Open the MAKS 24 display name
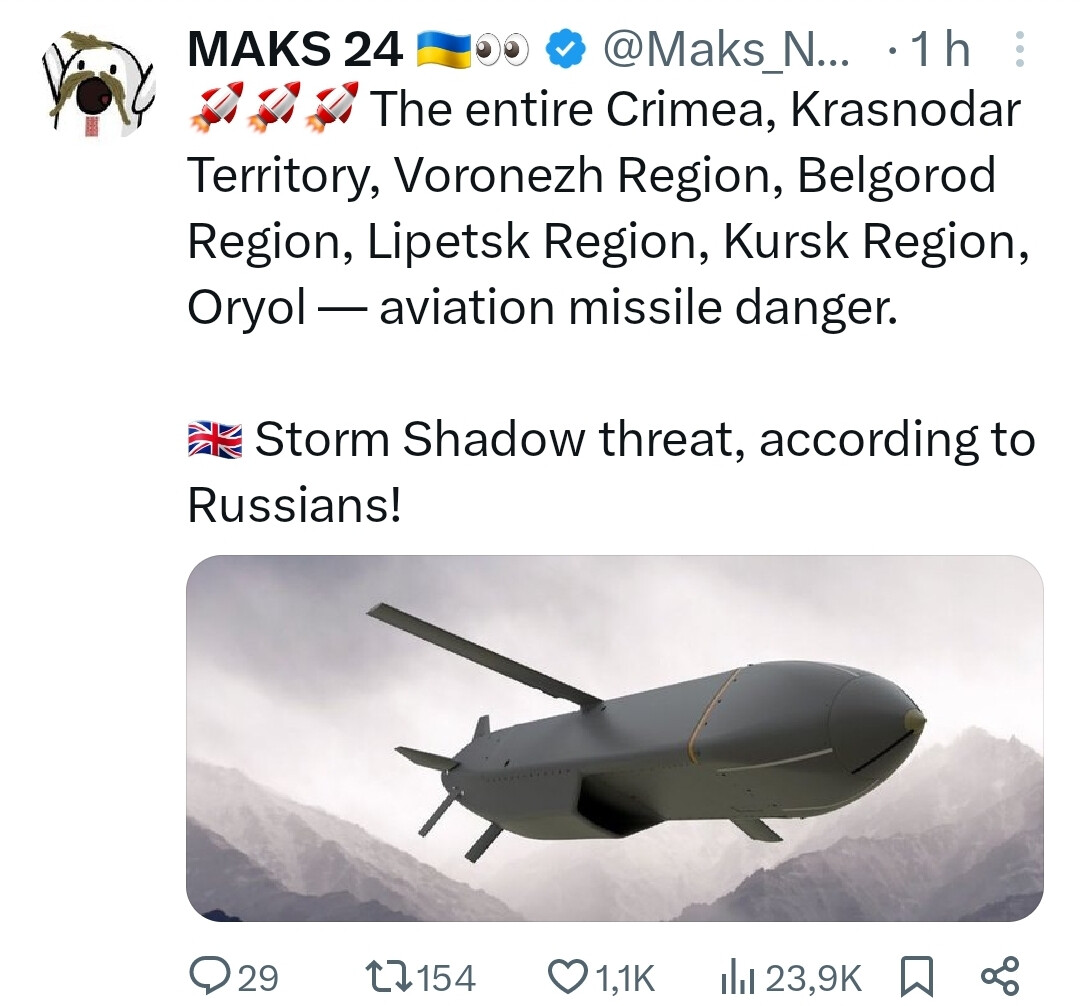Image resolution: width=1080 pixels, height=1006 pixels. pyautogui.click(x=295, y=50)
